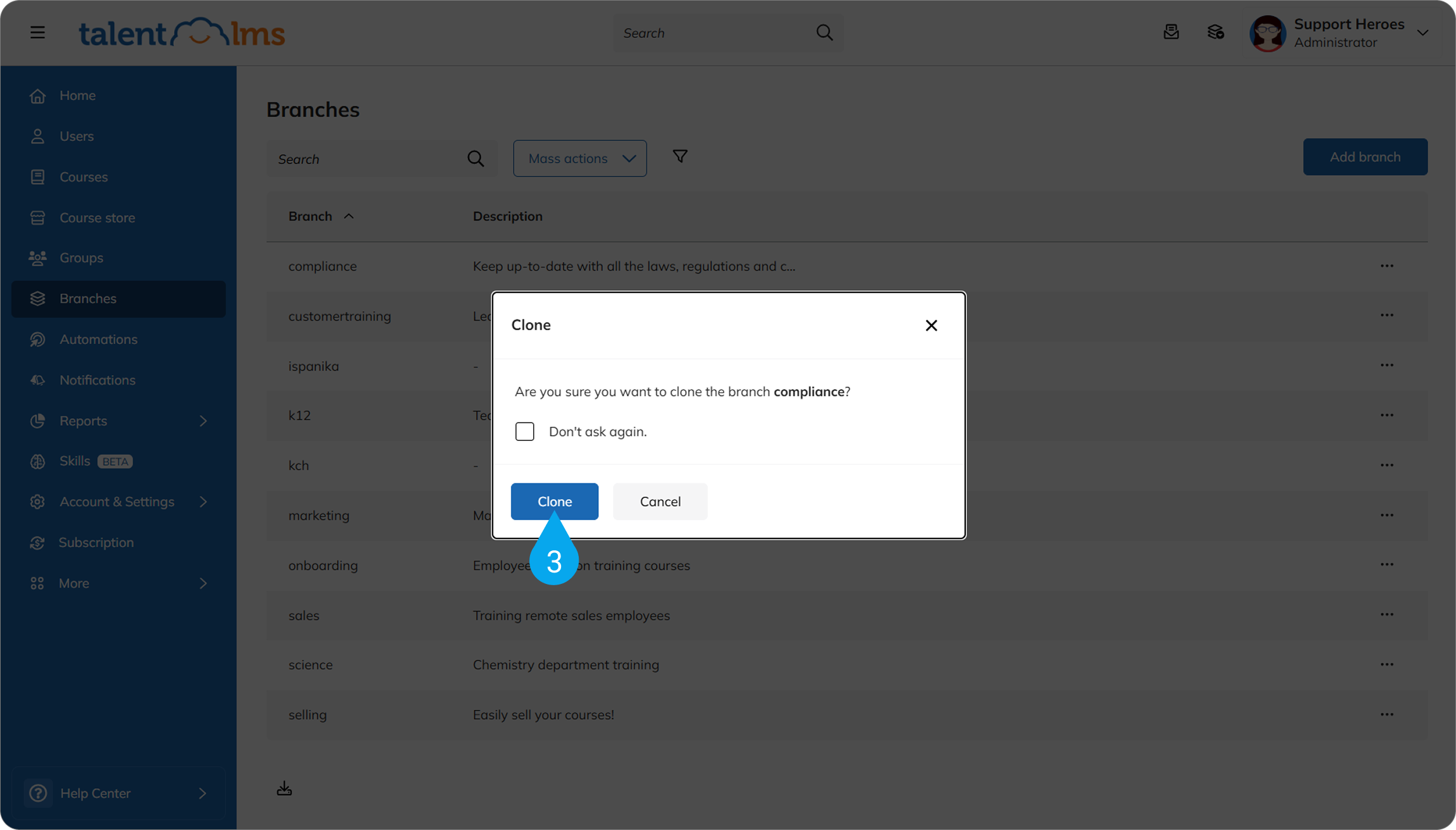Click the ispanika branch name

pos(314,366)
